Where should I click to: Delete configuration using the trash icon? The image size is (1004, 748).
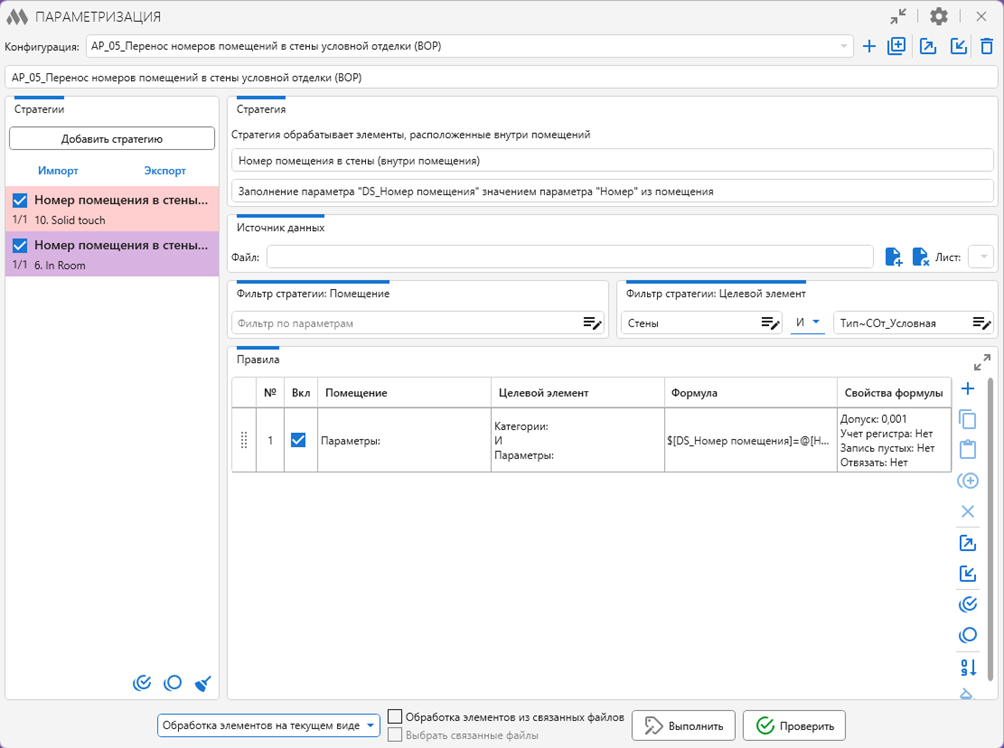[x=986, y=46]
